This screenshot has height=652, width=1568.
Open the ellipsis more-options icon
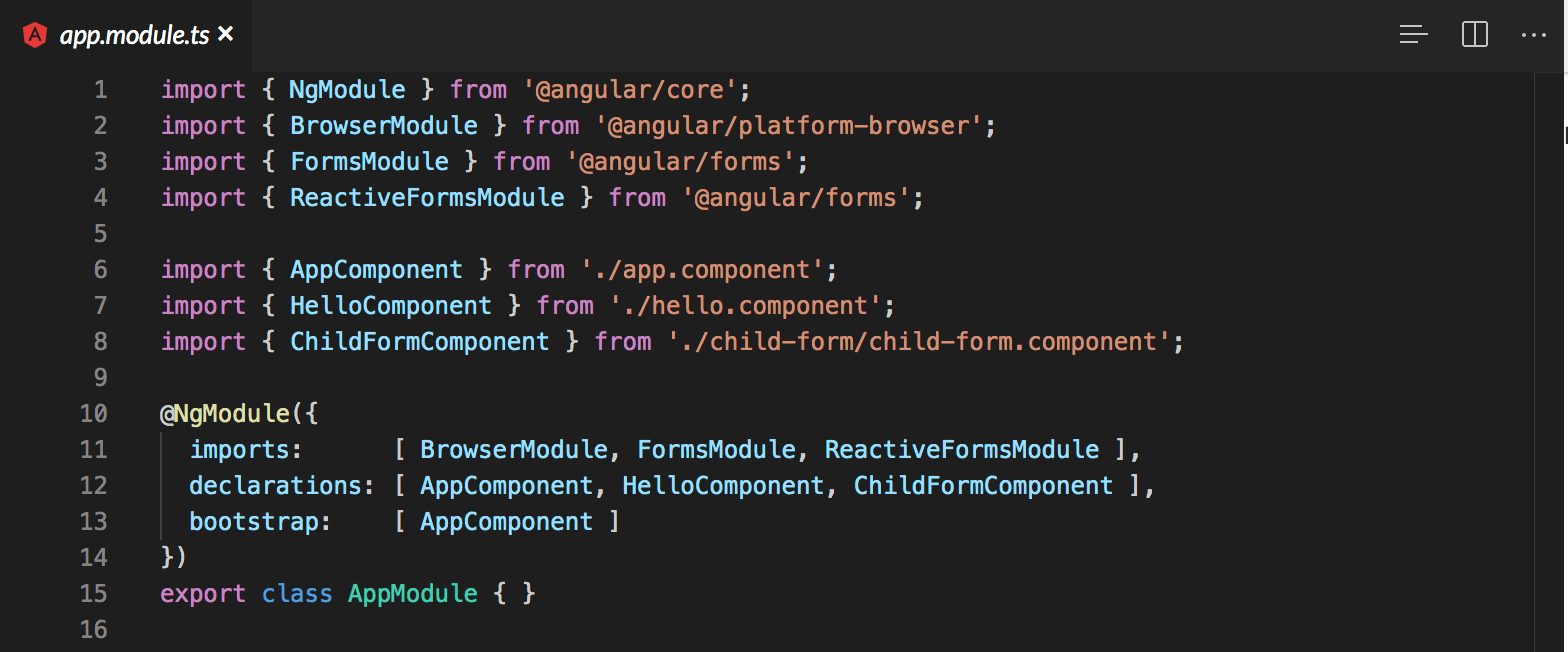point(1533,36)
